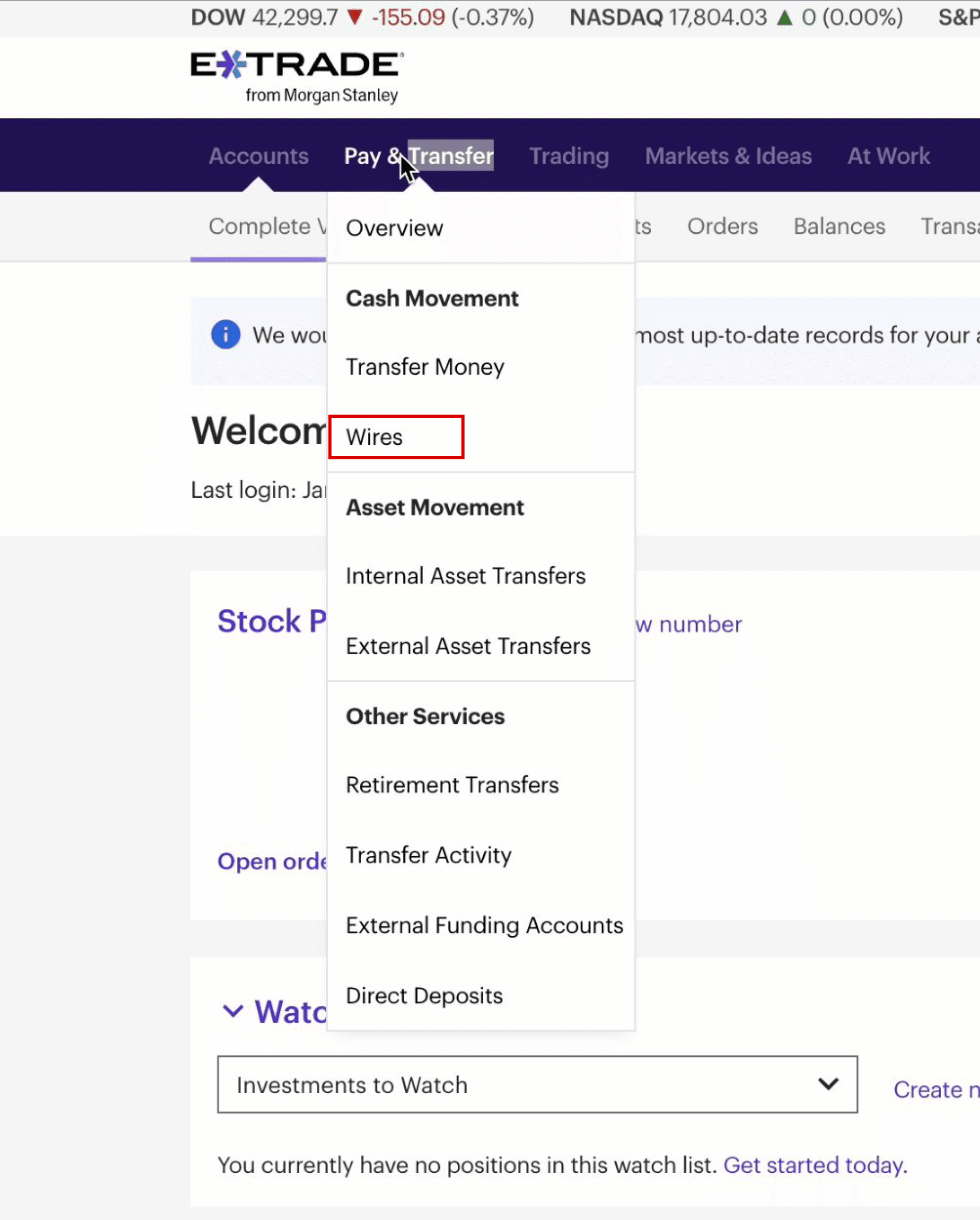This screenshot has width=980, height=1220.
Task: Switch to the partially visible Transactions tab
Action: (x=950, y=227)
